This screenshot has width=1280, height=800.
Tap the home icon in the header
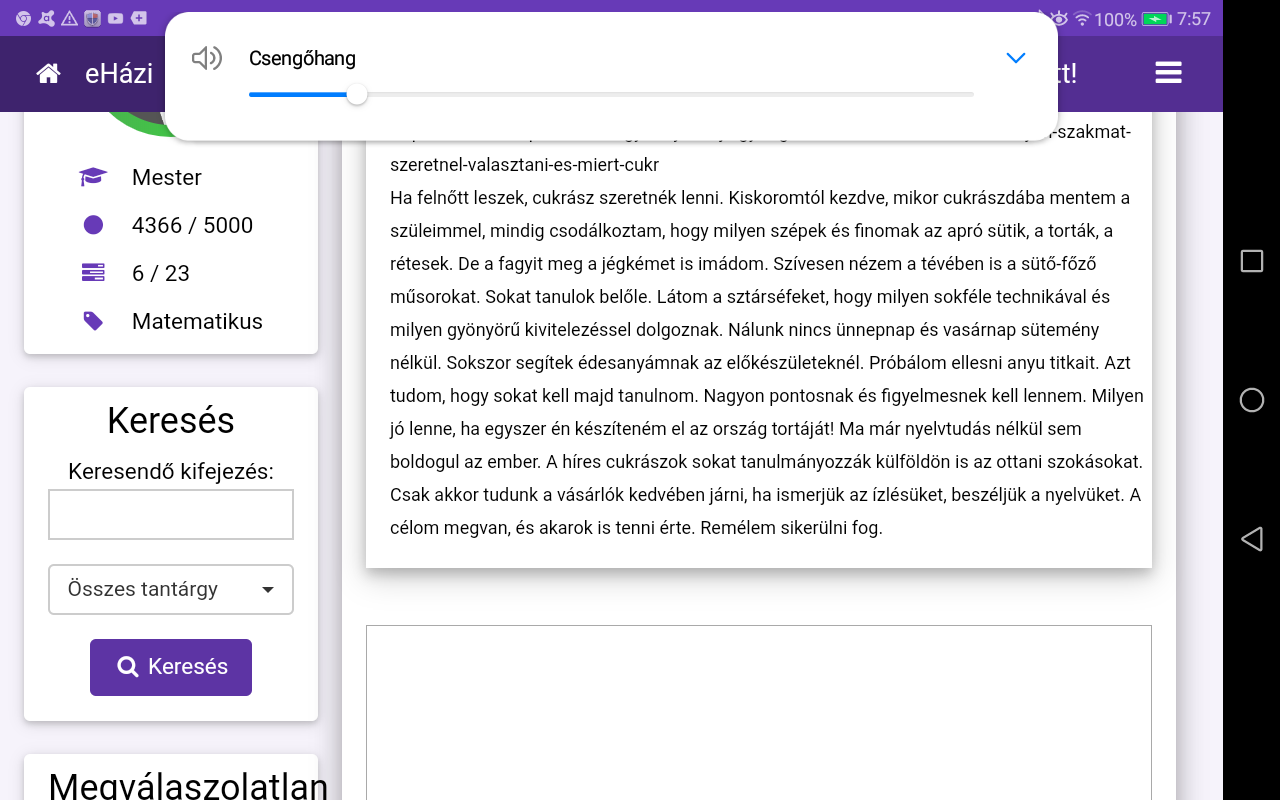pyautogui.click(x=48, y=74)
